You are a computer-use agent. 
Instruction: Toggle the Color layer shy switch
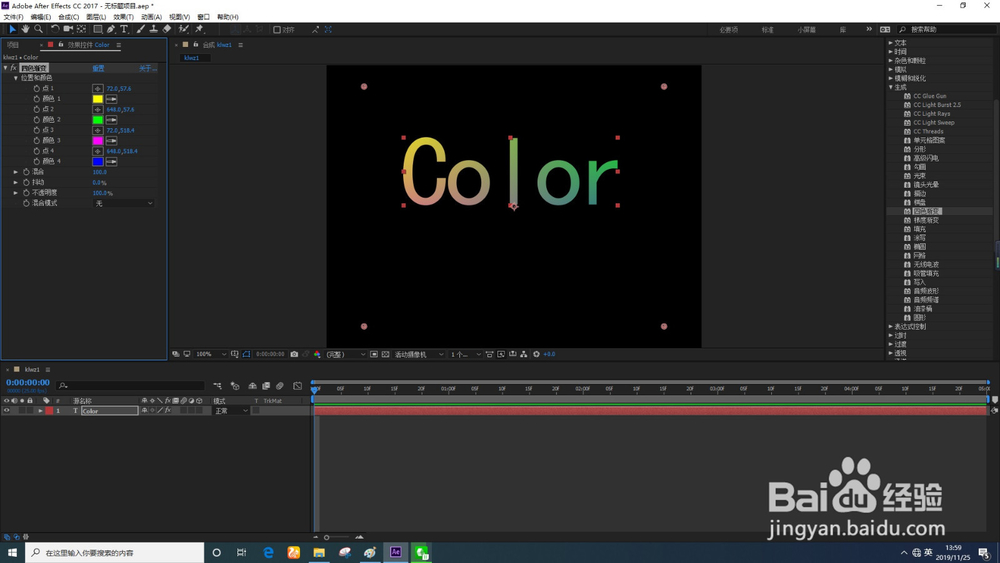[x=145, y=411]
